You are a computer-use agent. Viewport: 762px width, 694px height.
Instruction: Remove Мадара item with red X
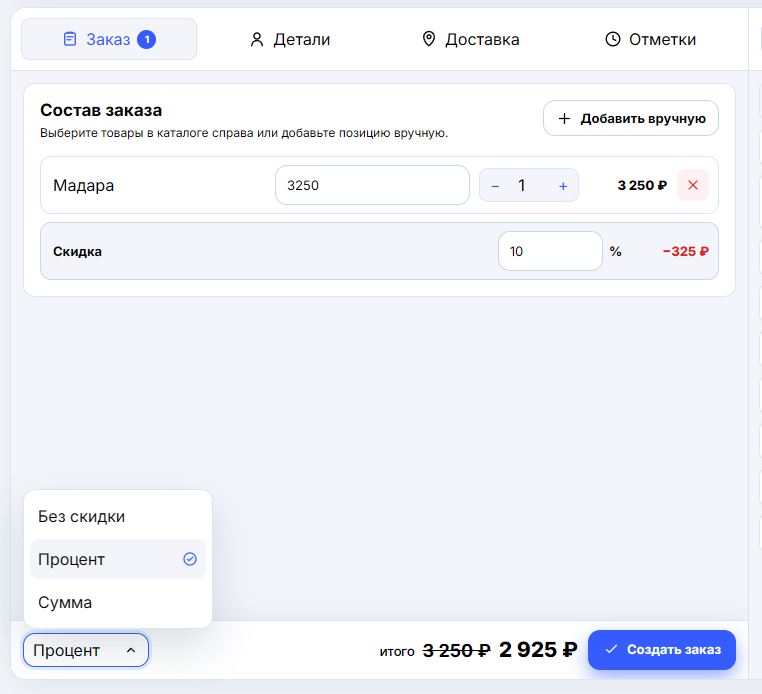click(693, 185)
